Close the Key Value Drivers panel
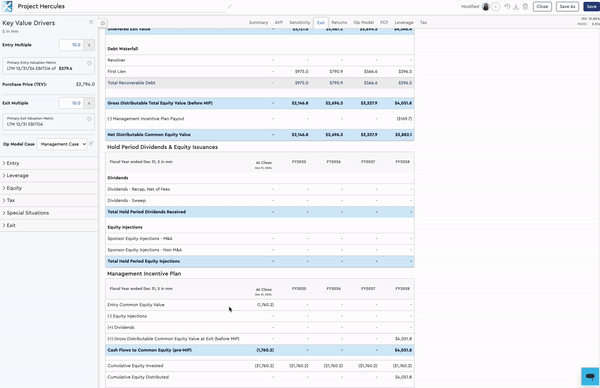 91,22
